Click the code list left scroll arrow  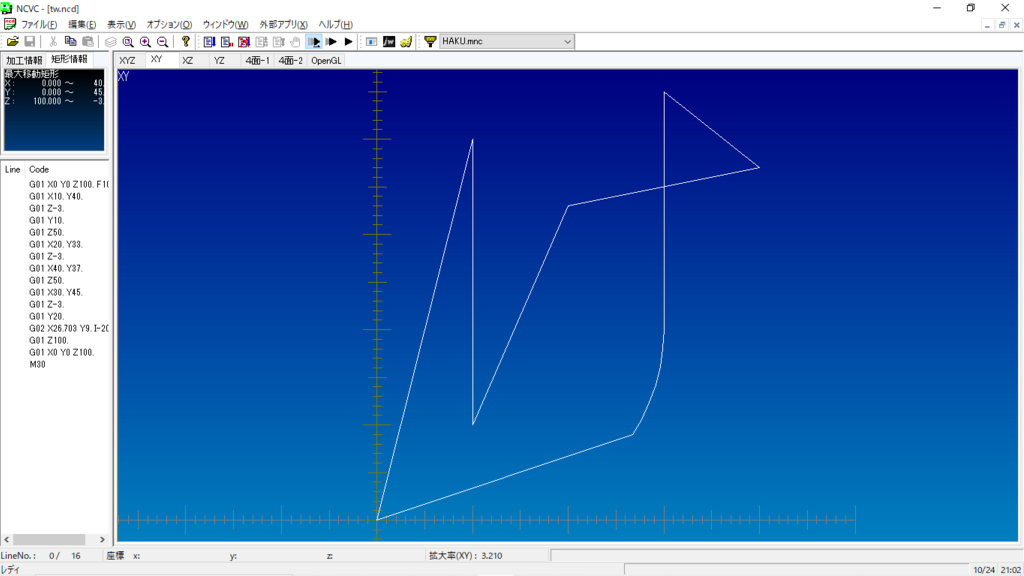[x=7, y=539]
